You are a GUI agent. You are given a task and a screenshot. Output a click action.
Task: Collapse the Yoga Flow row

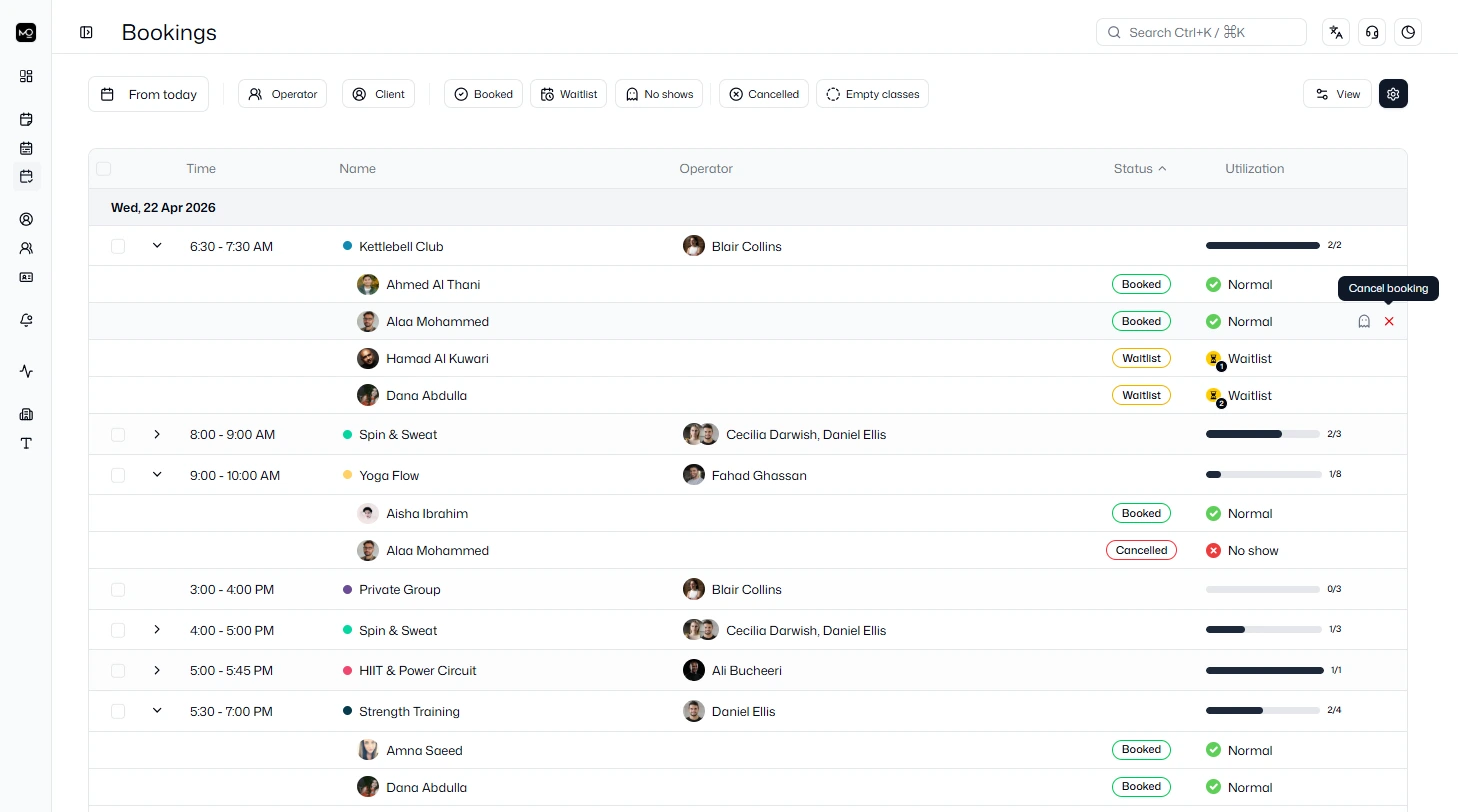pyautogui.click(x=157, y=474)
